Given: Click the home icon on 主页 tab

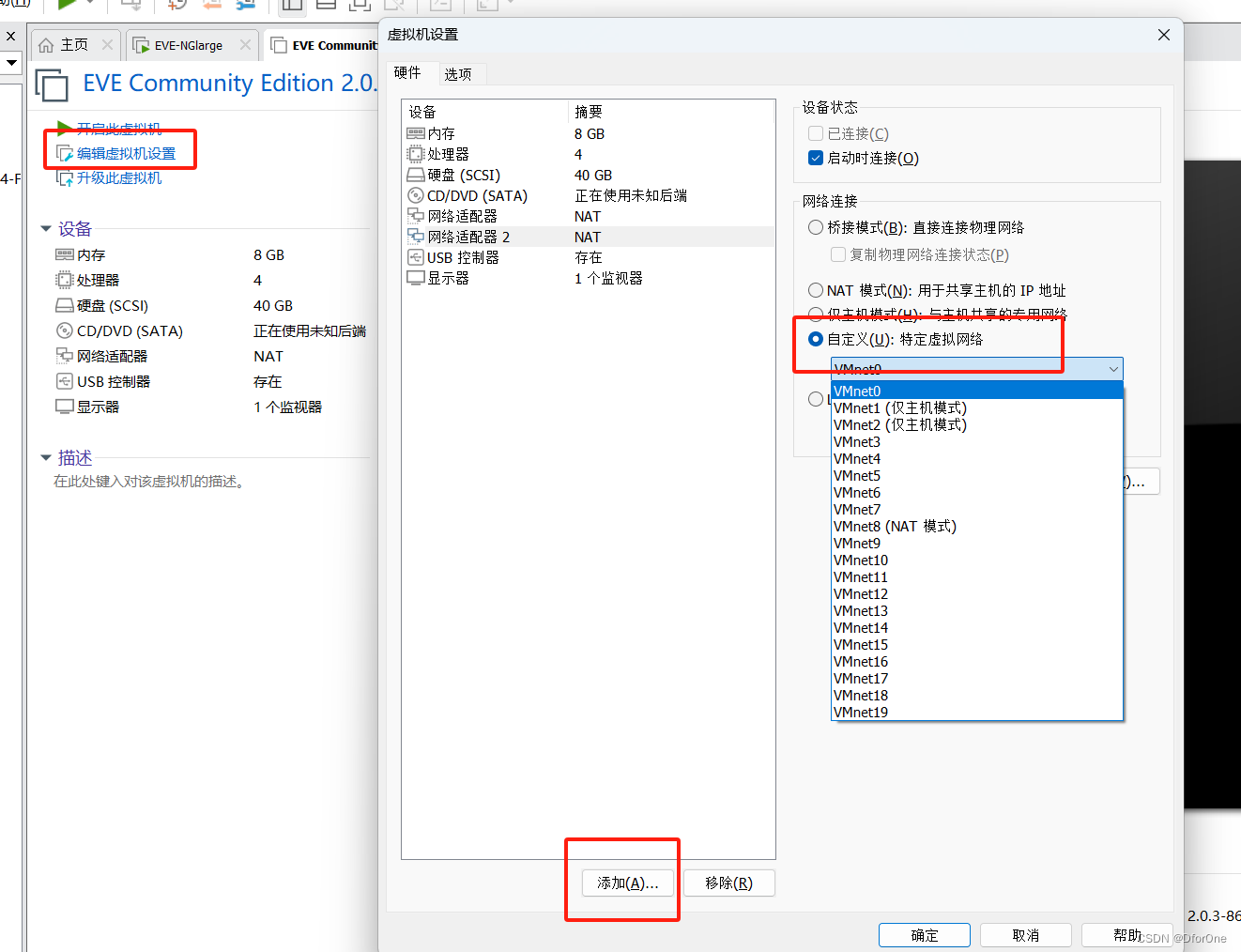Looking at the screenshot, I should pos(46,45).
